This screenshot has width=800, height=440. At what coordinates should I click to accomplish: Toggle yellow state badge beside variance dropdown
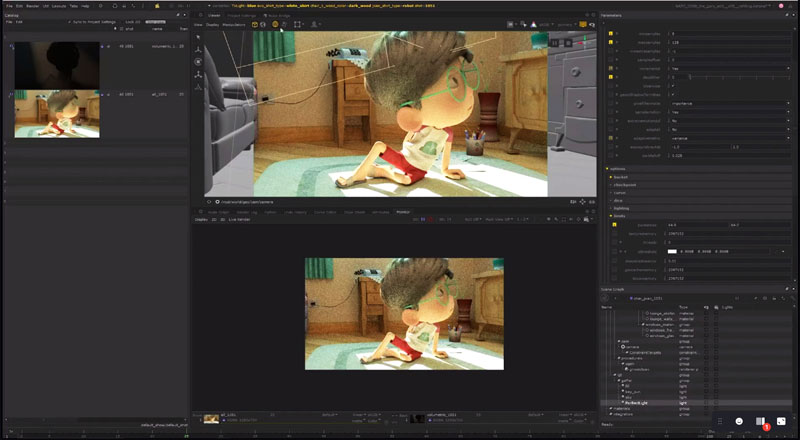(x=611, y=138)
